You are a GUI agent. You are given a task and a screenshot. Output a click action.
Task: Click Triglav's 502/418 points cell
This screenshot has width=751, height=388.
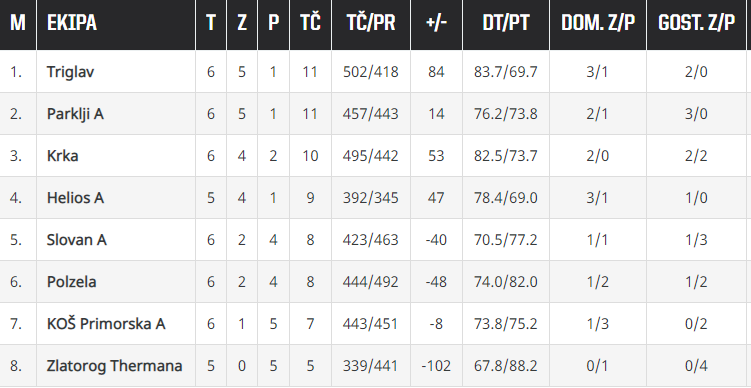coord(371,72)
